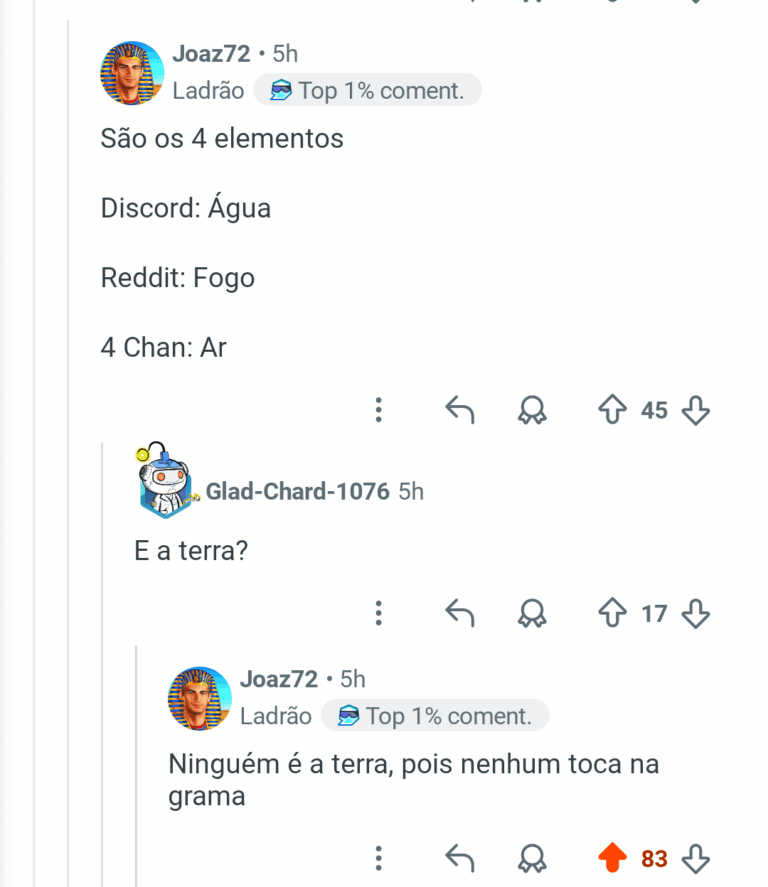
Task: Open the Glad-Chard-1076 user profile
Action: [x=297, y=491]
